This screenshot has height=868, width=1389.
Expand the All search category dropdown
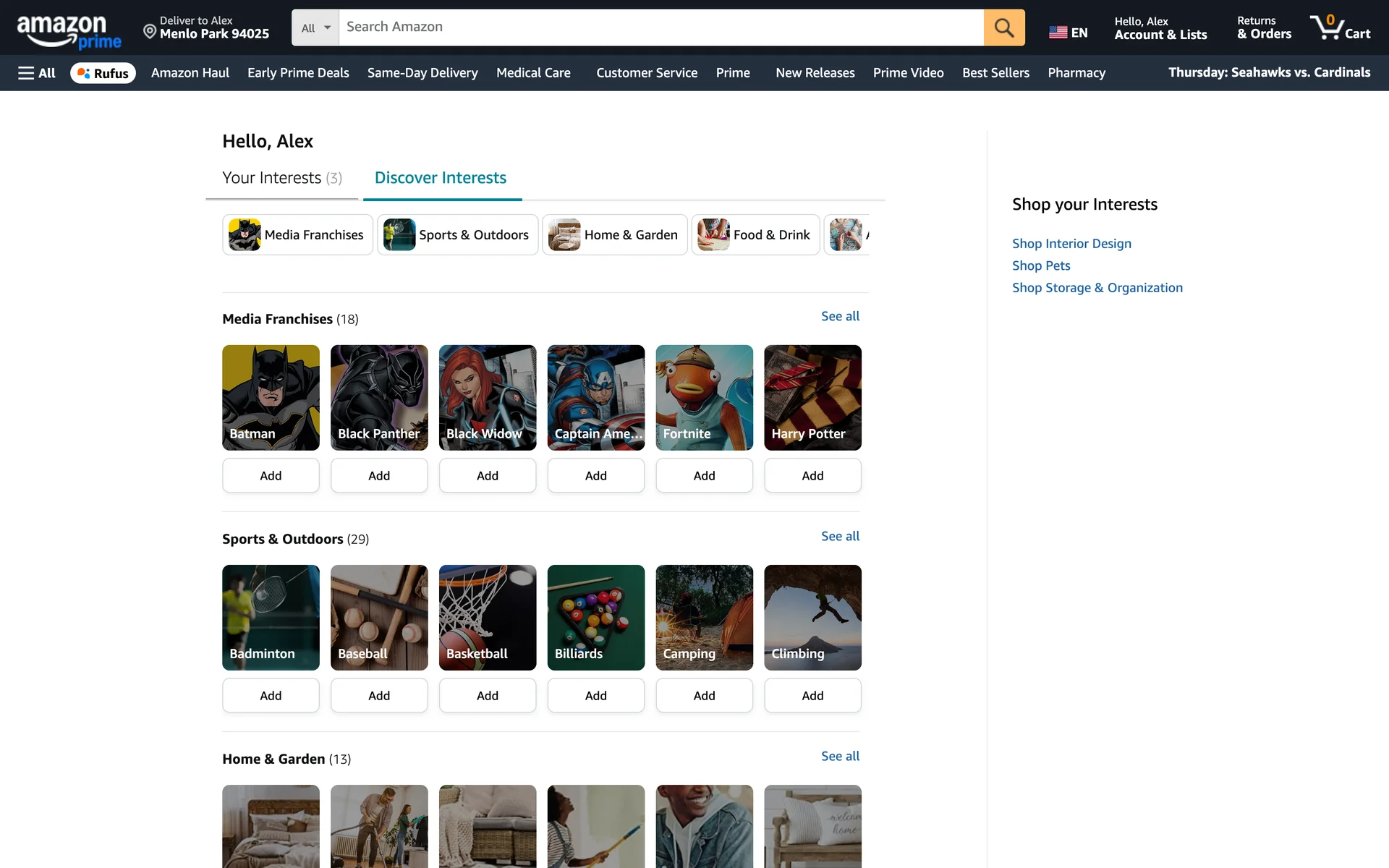point(315,27)
